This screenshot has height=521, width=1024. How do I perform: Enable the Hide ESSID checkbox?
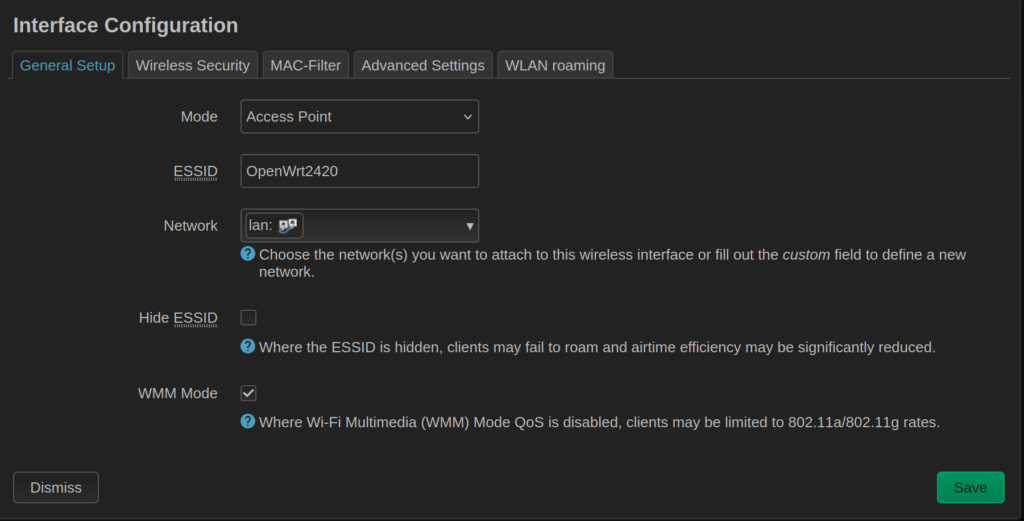point(249,318)
